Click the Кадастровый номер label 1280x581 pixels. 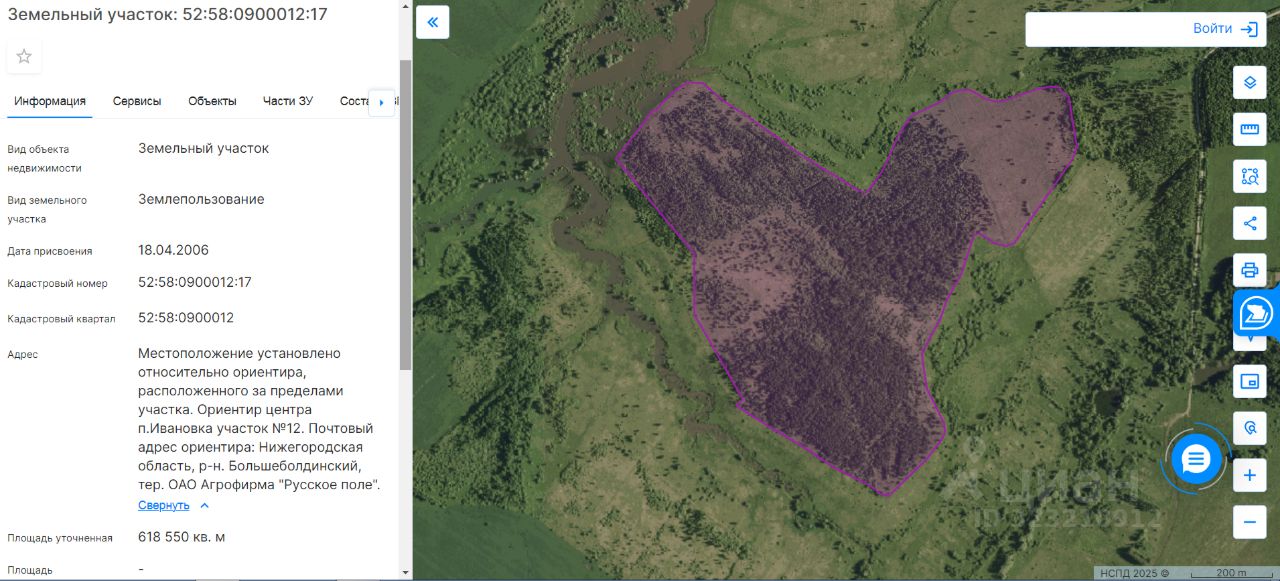57,284
